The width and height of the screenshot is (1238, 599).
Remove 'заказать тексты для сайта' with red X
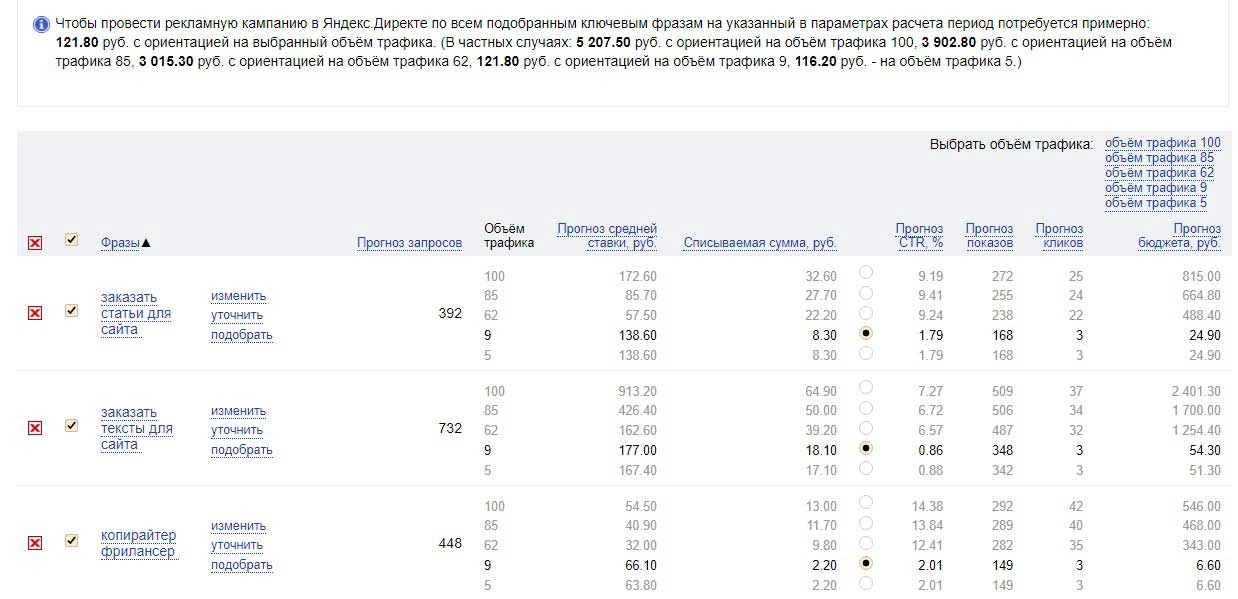coord(35,428)
